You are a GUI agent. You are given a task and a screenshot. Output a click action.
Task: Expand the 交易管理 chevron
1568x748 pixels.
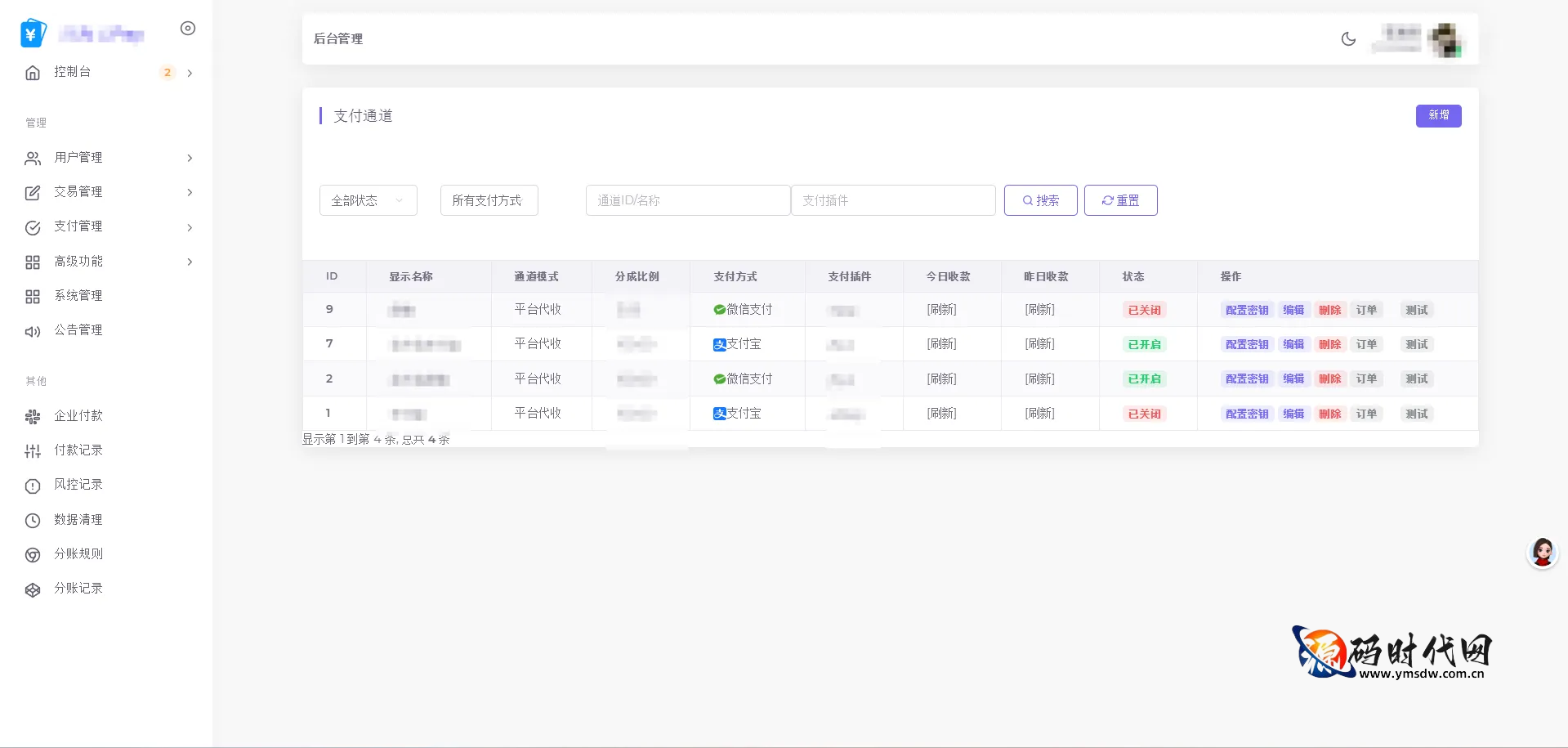click(190, 193)
